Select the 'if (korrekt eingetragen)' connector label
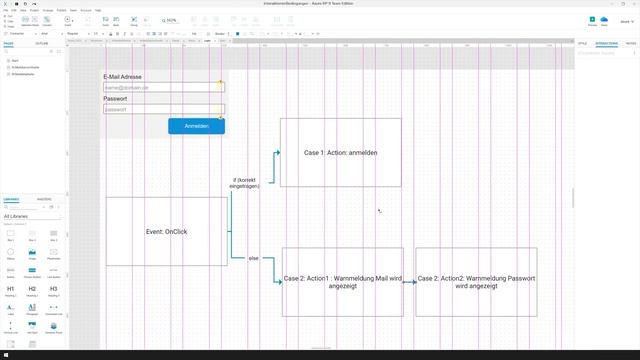The width and height of the screenshot is (640, 360). tap(244, 183)
